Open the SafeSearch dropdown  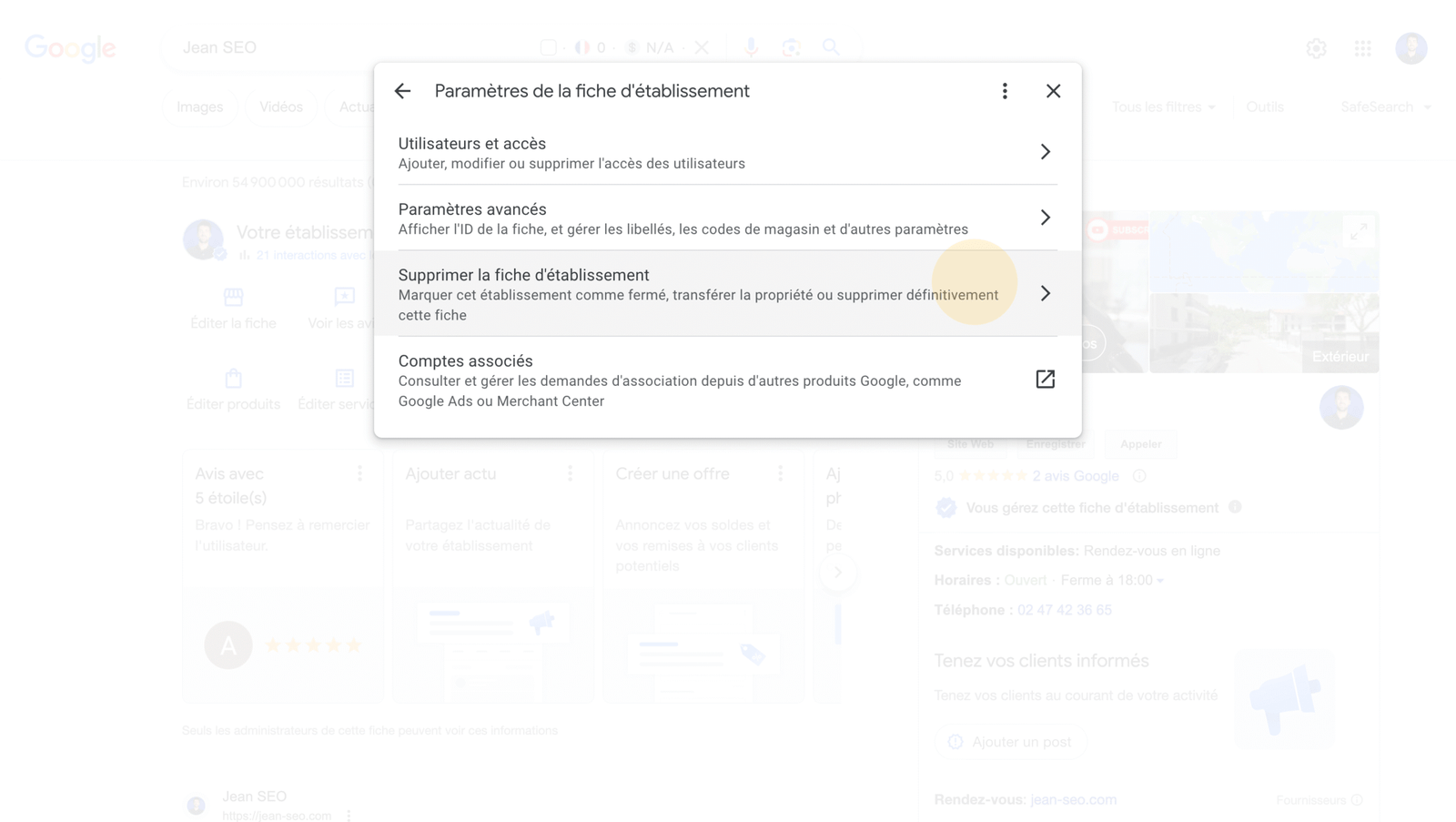(x=1386, y=107)
